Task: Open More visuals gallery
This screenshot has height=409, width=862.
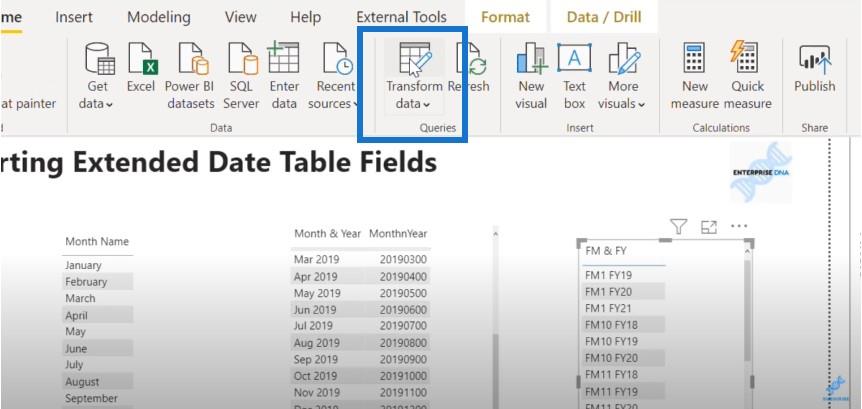Action: (623, 76)
